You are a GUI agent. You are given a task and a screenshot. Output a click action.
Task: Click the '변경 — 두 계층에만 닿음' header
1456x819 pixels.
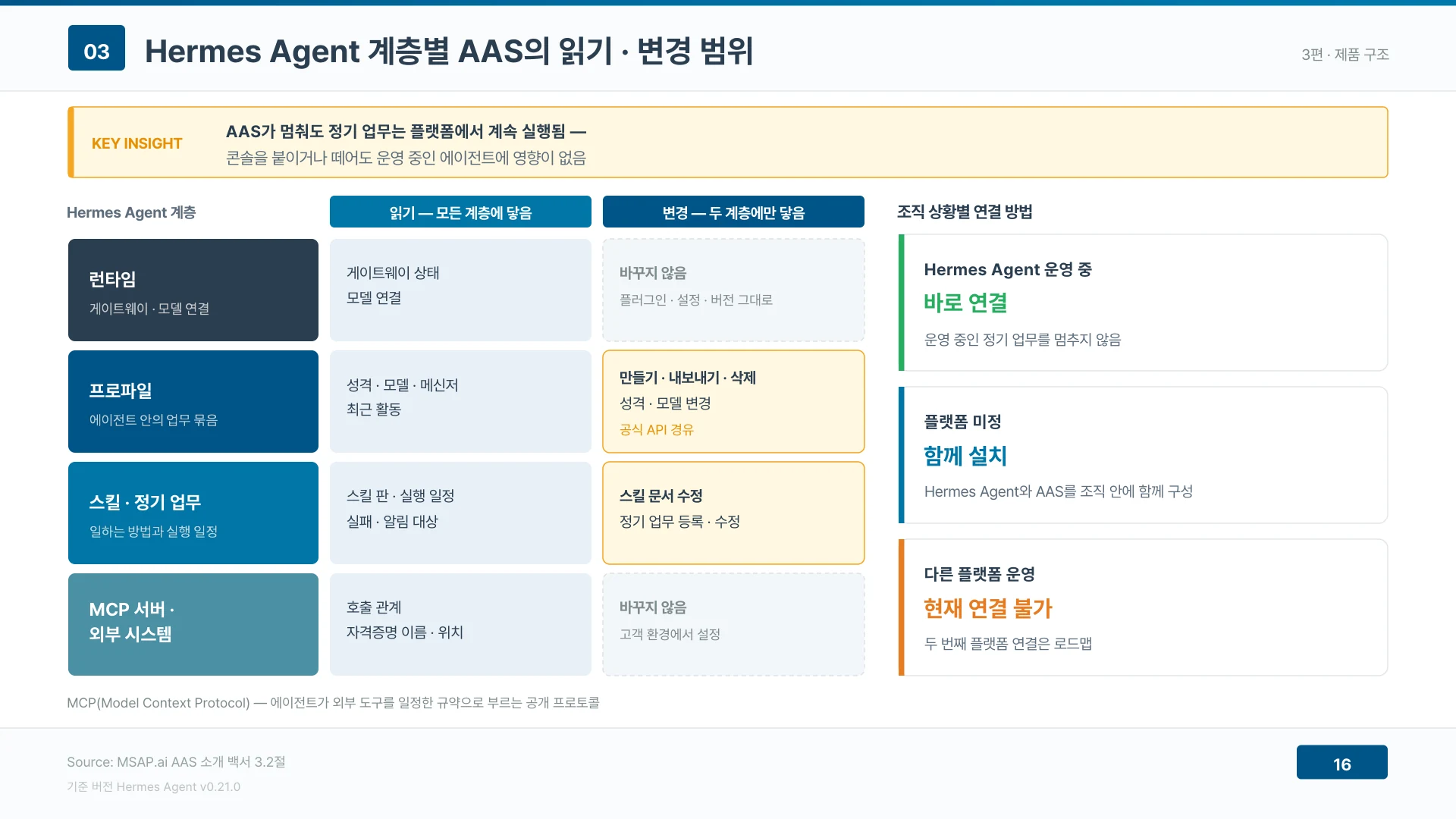(733, 212)
